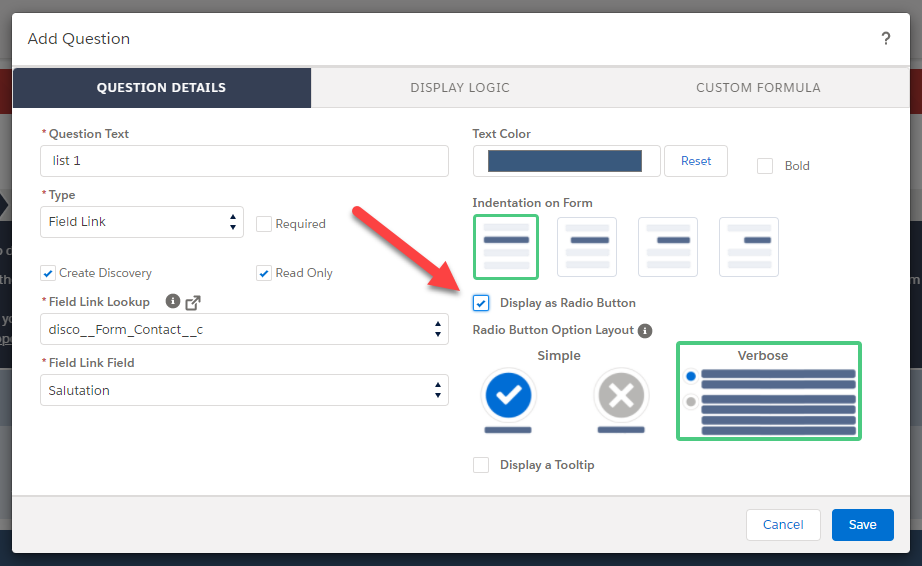Toggle the Required checkbox
Viewport: 922px width, 566px height.
[264, 224]
